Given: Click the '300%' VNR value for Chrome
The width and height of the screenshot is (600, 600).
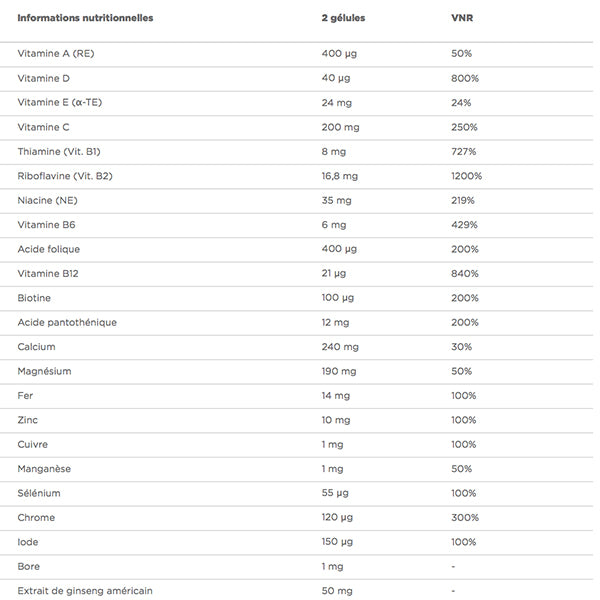Looking at the screenshot, I should 465,518.
